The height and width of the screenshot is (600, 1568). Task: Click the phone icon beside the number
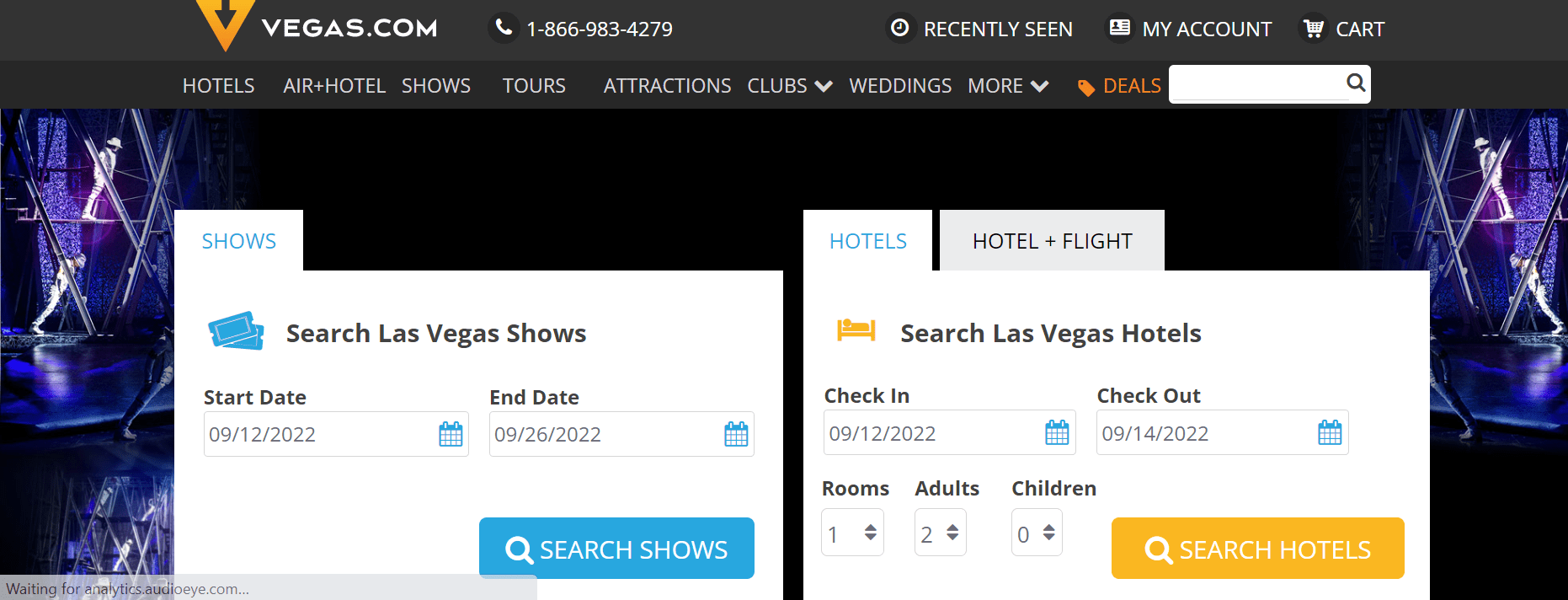click(504, 28)
